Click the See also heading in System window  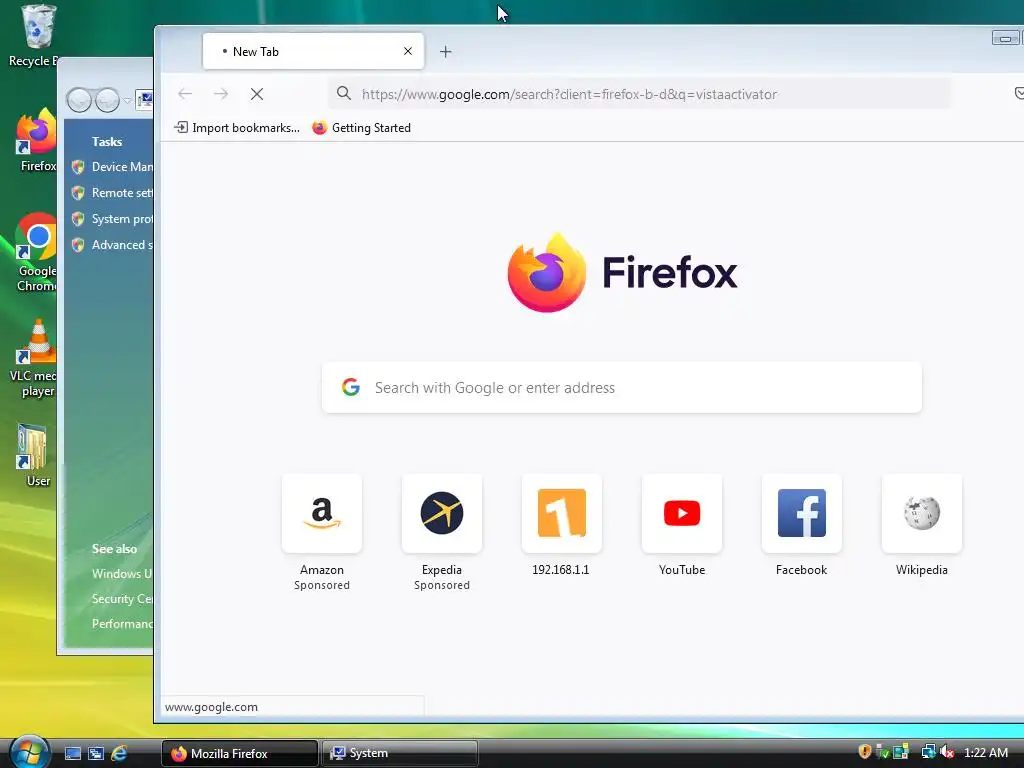tap(114, 549)
